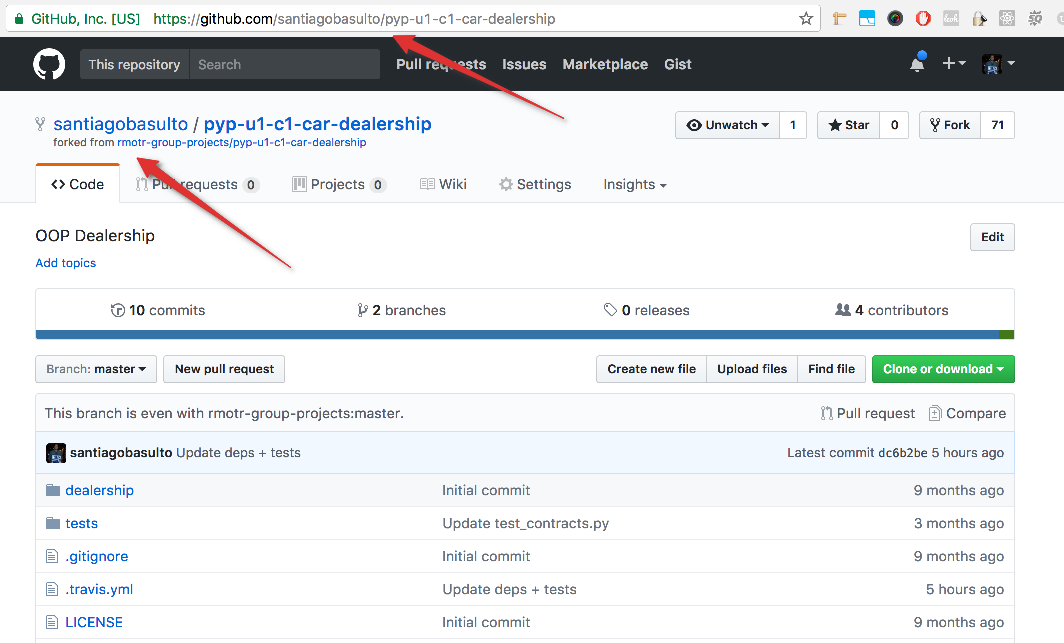Click the color wheel extension icon
Image resolution: width=1064 pixels, height=643 pixels.
tap(895, 18)
